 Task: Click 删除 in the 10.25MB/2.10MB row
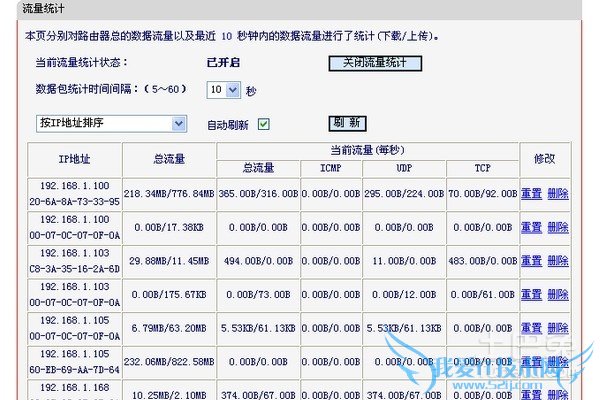pyautogui.click(x=558, y=394)
